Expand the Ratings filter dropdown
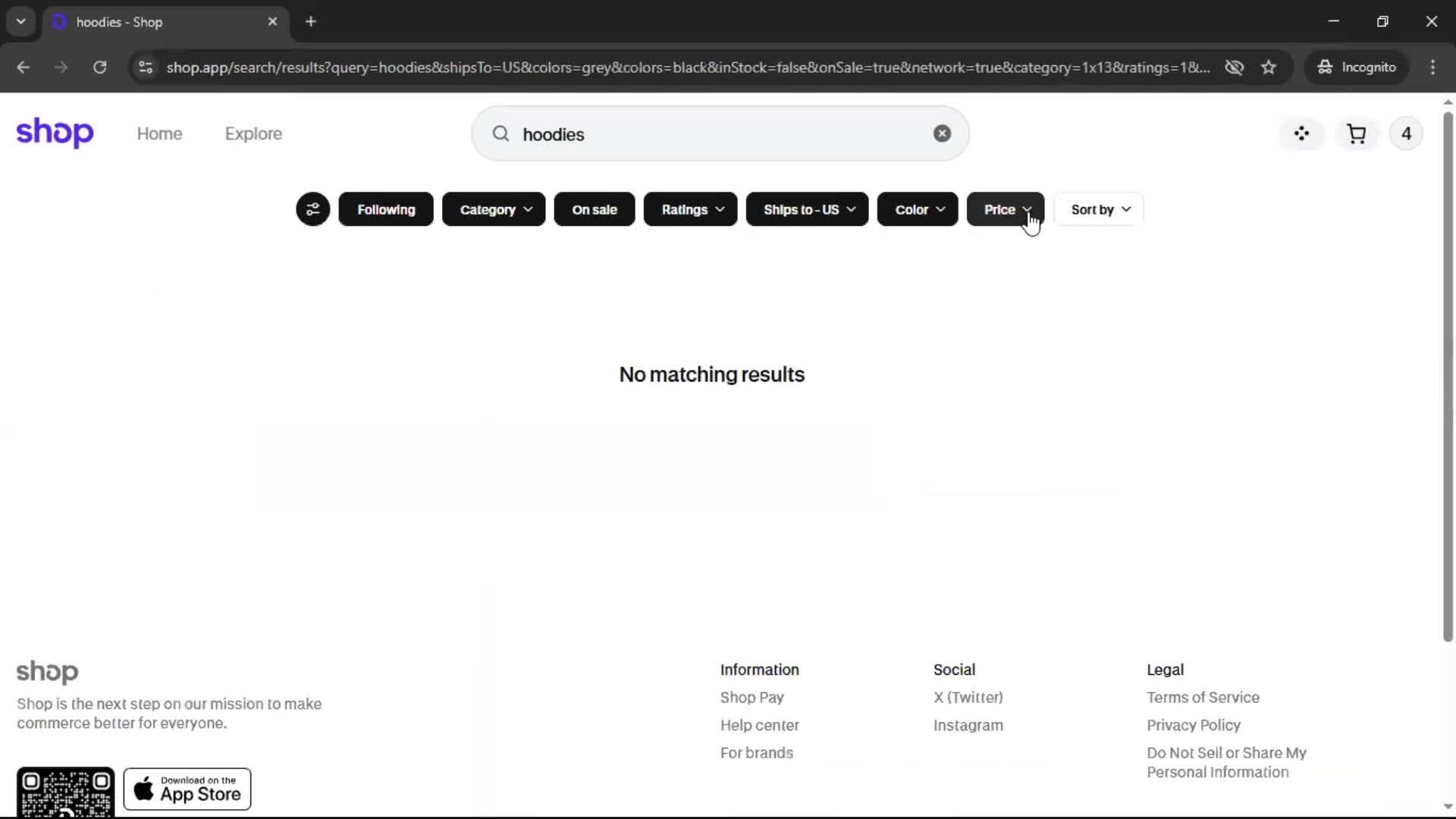The image size is (1456, 819). coord(689,209)
